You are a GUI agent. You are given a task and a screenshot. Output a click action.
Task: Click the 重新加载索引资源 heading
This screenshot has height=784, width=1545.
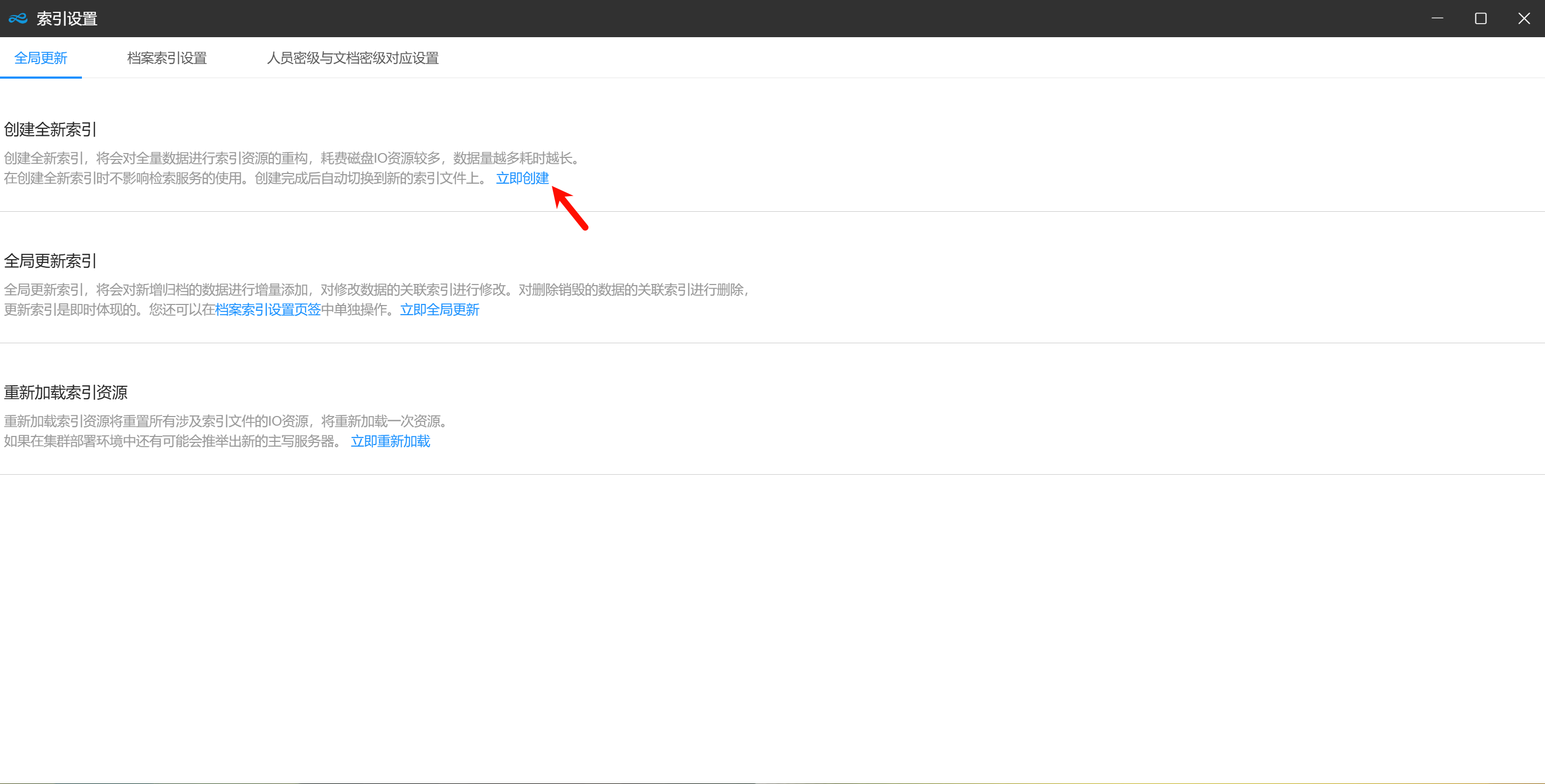66,392
